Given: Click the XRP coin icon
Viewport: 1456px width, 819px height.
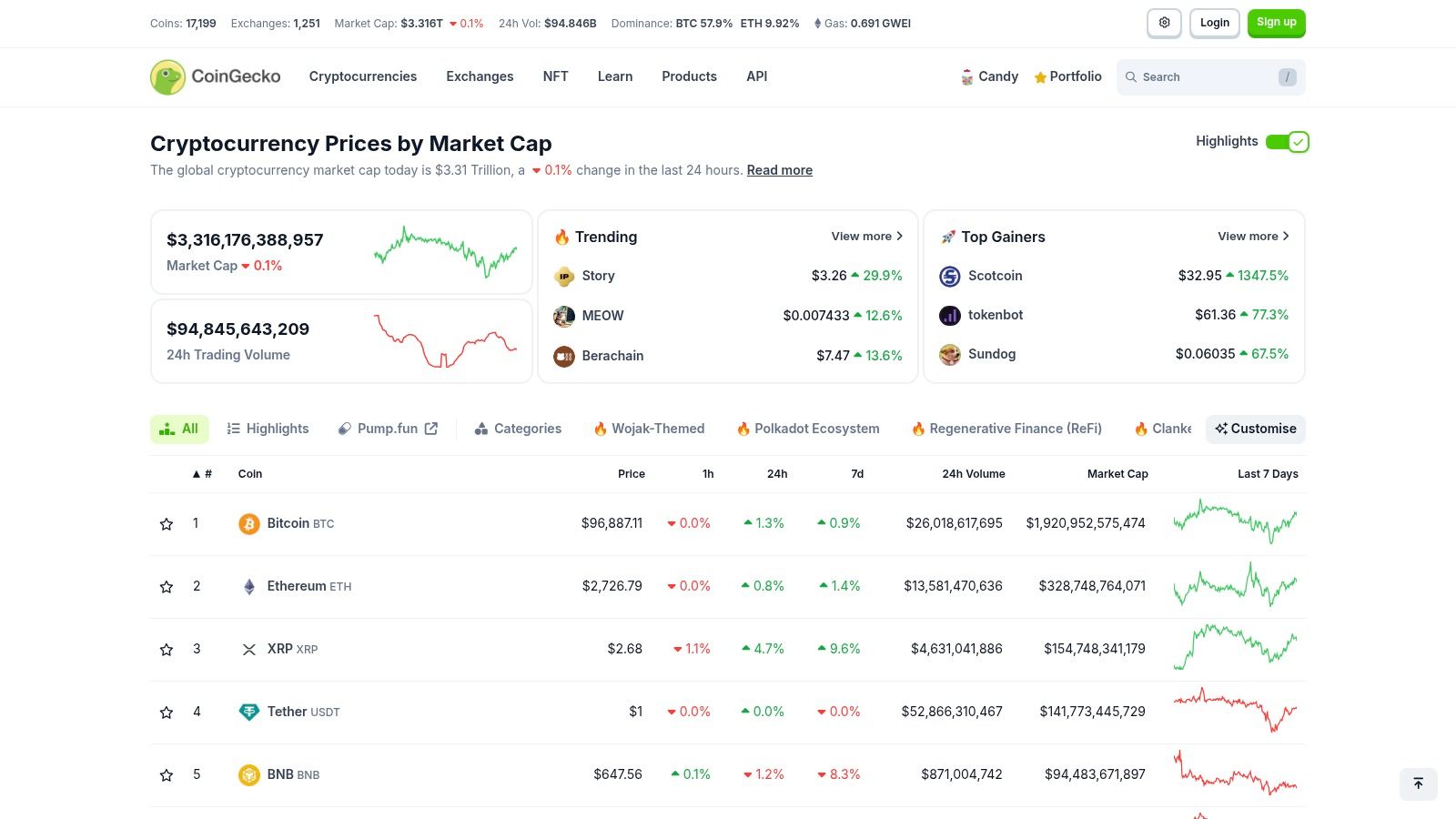Looking at the screenshot, I should pos(249,650).
